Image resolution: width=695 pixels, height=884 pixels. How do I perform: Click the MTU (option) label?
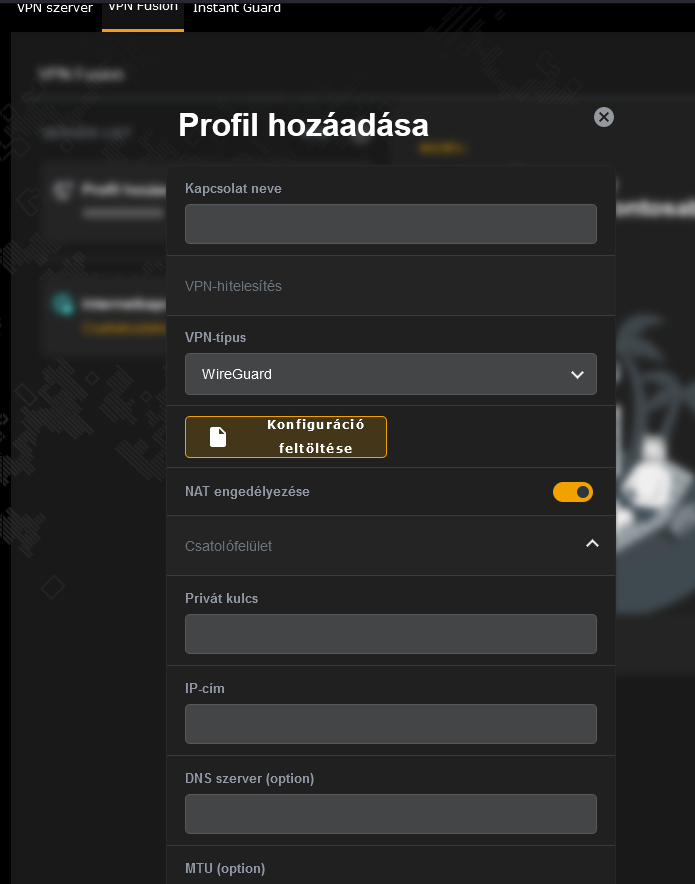(225, 868)
